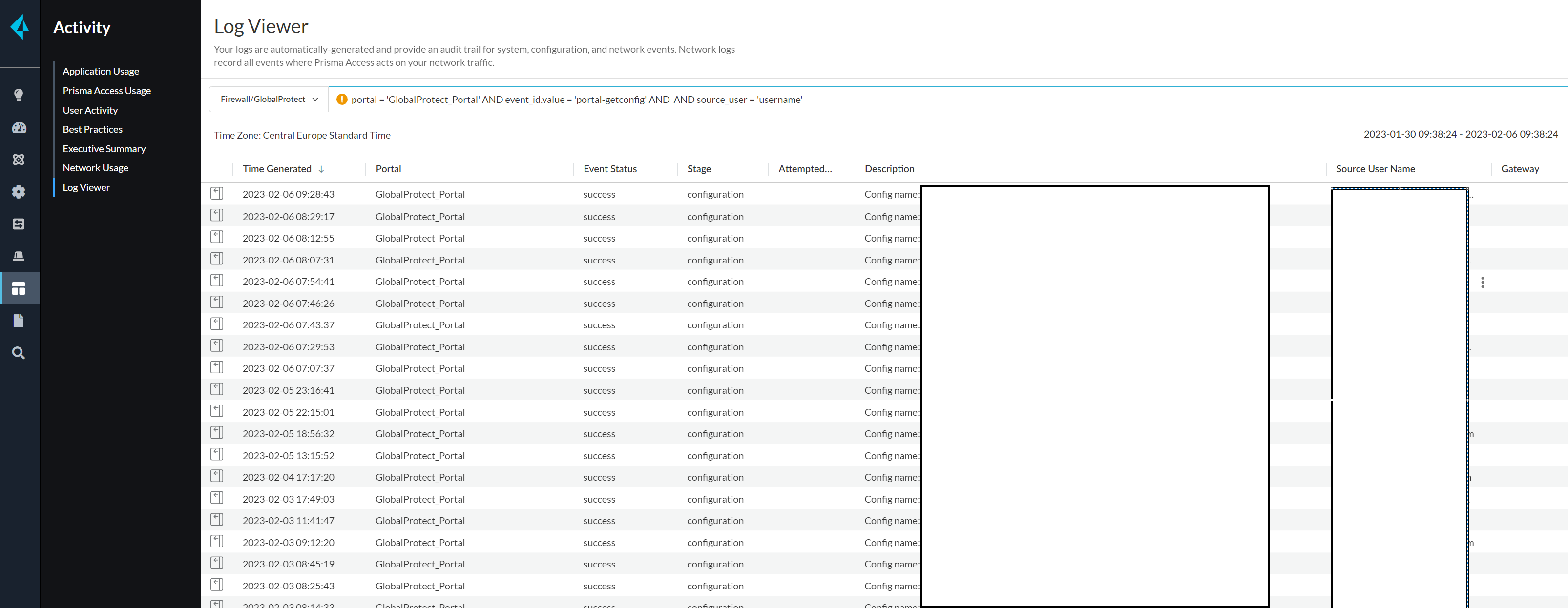Go to Application Usage menu item

(101, 71)
